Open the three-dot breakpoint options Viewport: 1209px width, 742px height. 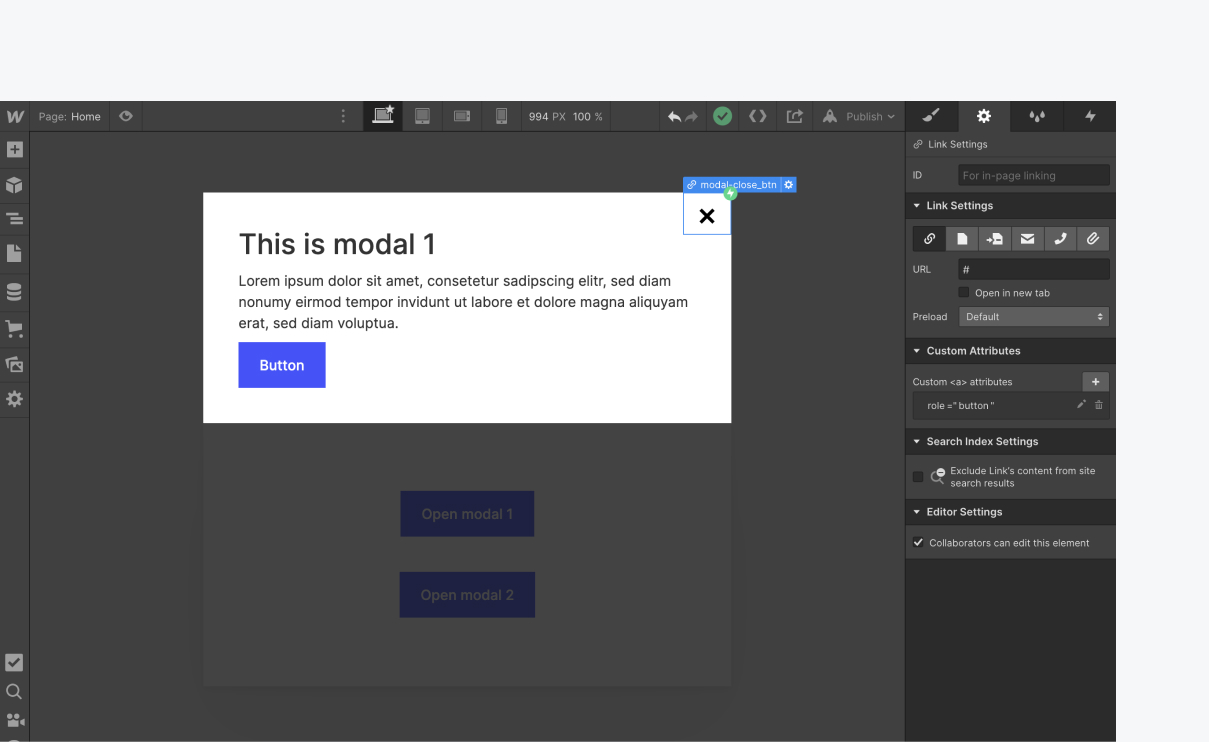(343, 116)
